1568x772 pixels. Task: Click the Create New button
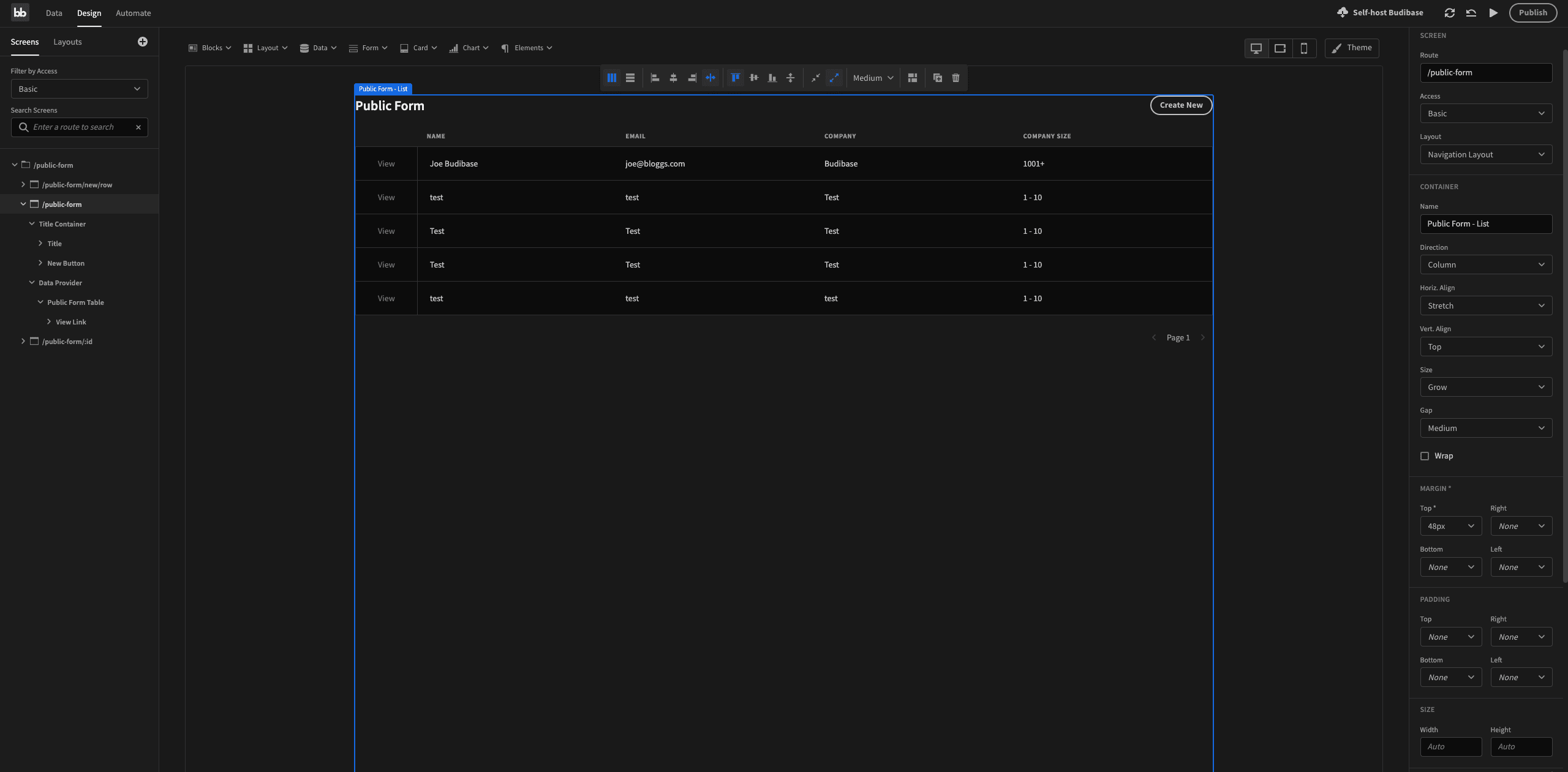(1181, 105)
